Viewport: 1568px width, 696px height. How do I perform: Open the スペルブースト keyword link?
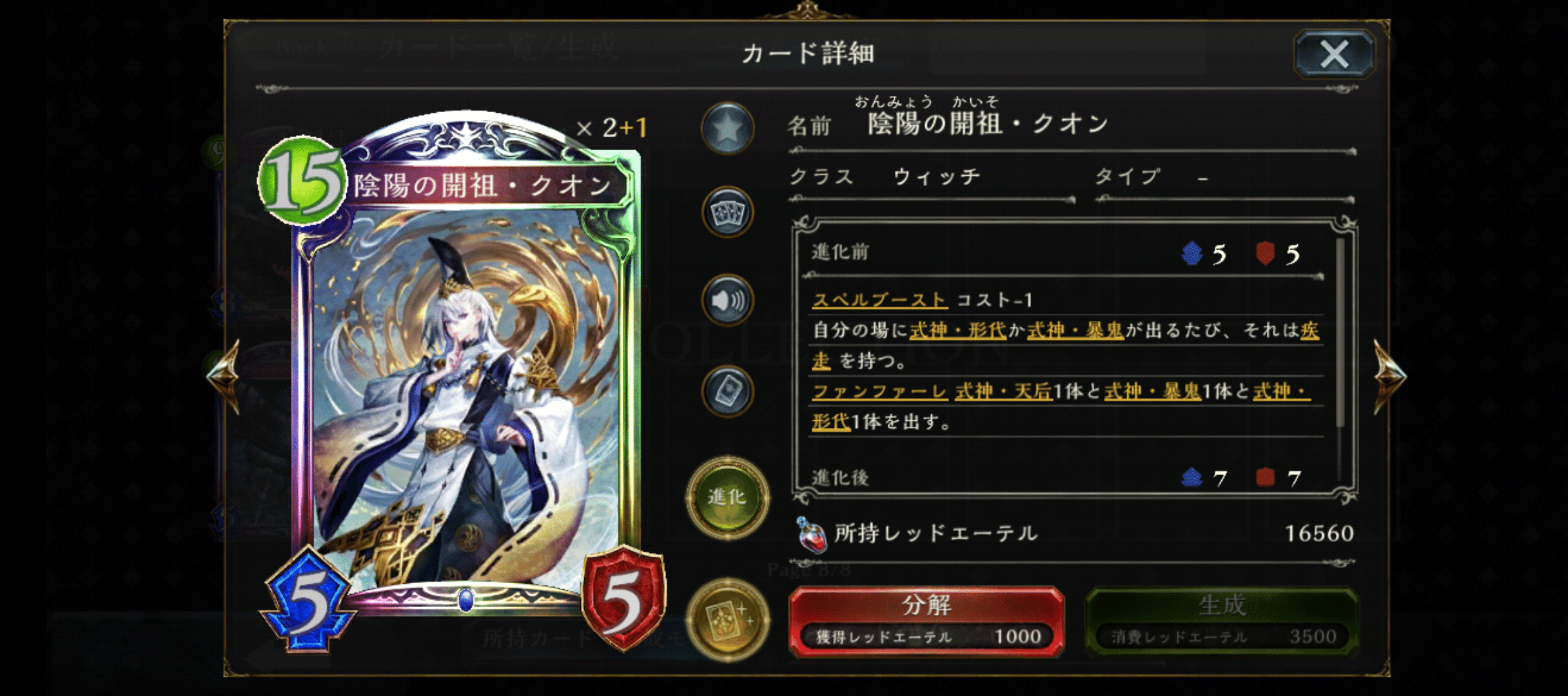[x=879, y=300]
